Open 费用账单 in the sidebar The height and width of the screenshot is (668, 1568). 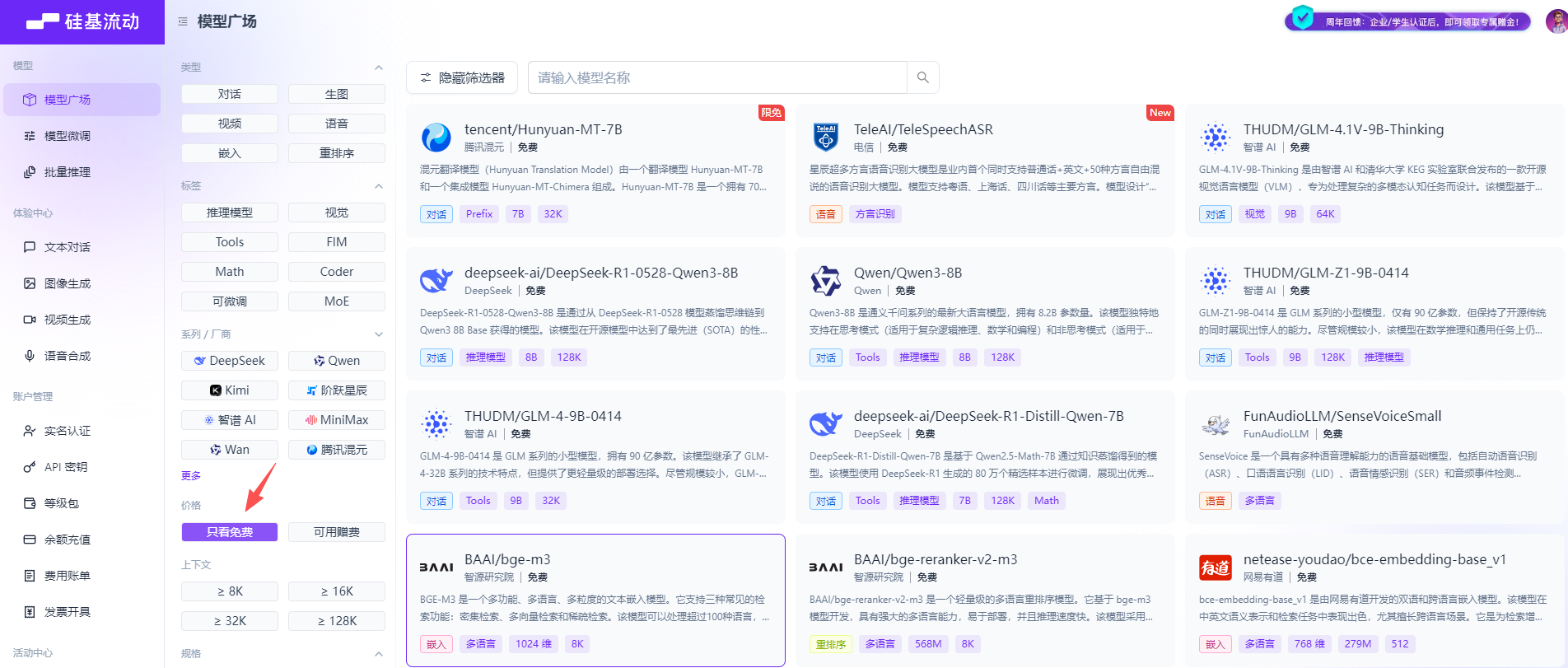tap(82, 576)
